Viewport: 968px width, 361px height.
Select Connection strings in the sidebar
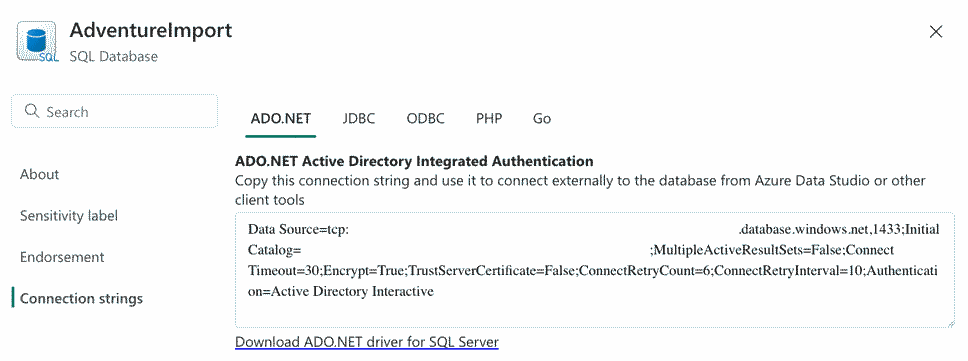tap(81, 299)
